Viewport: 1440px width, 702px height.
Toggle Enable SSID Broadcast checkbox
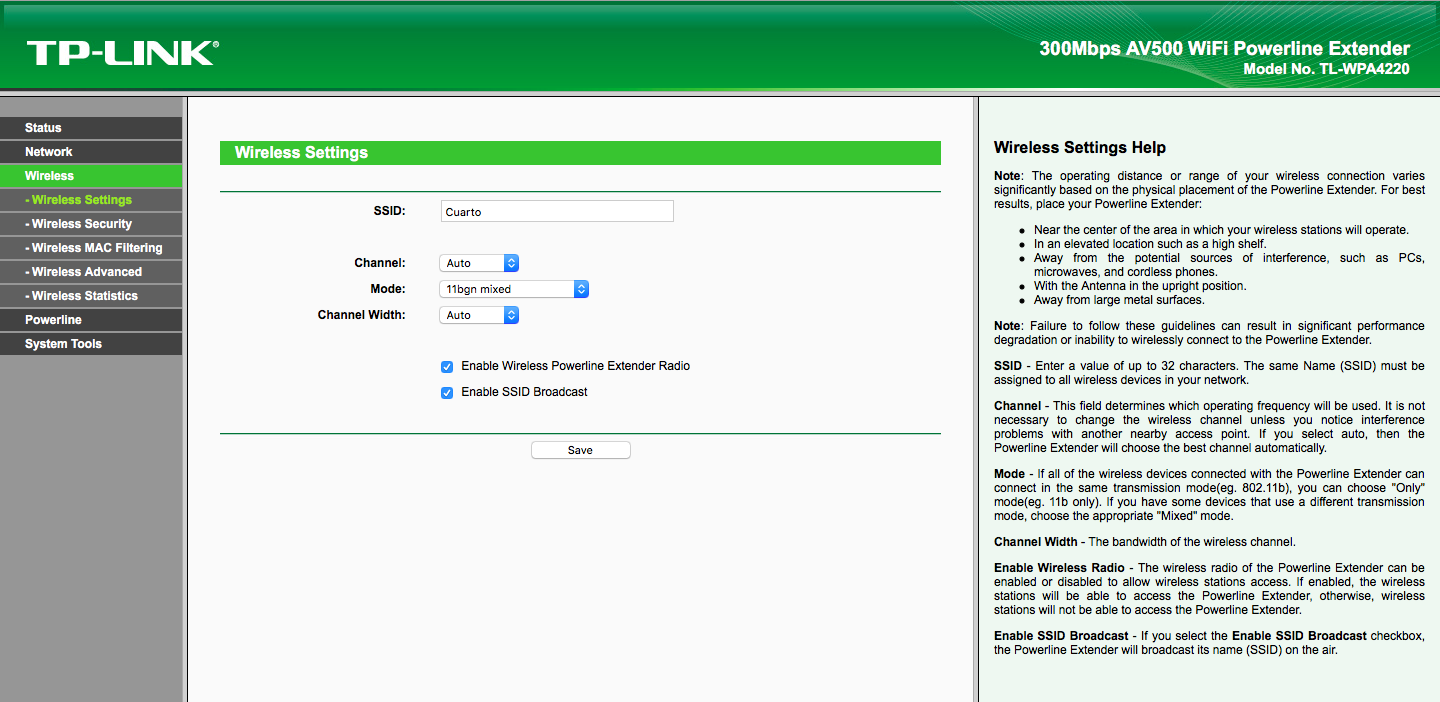click(x=447, y=393)
